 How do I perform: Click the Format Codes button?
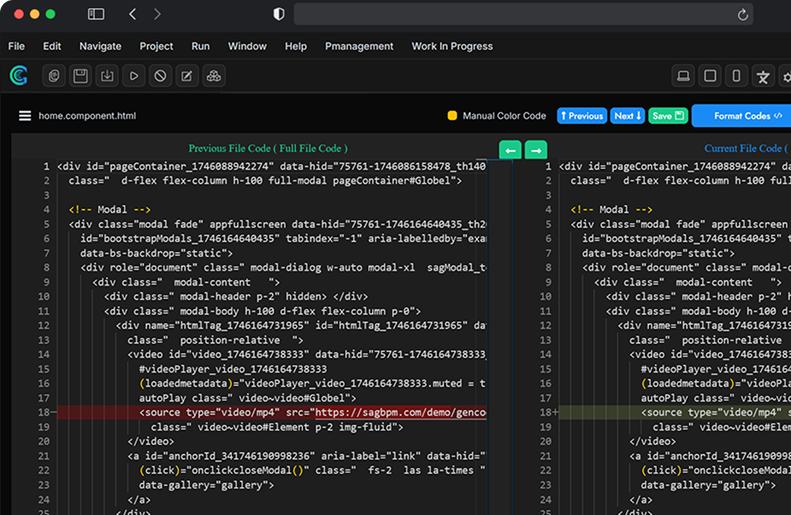(x=741, y=116)
